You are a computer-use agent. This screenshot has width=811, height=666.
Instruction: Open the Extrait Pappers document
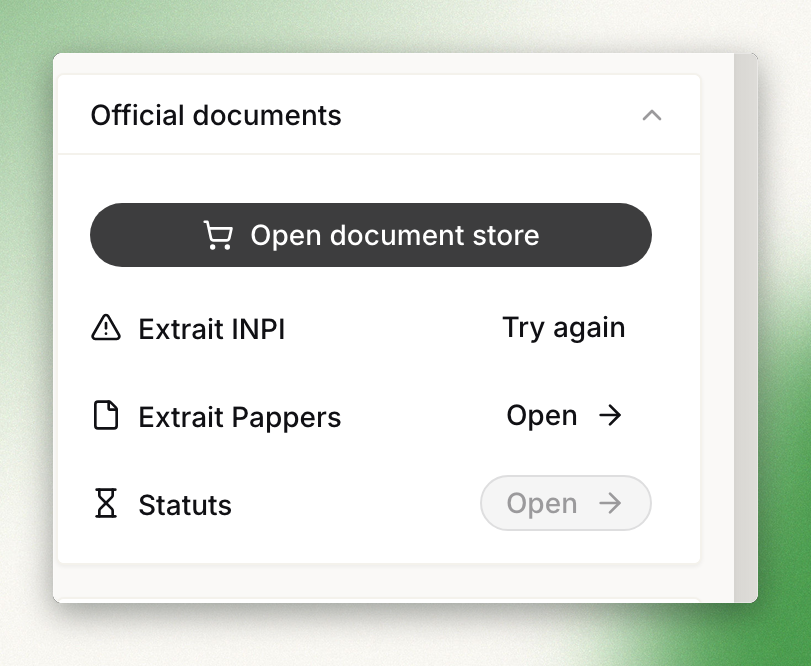(565, 415)
